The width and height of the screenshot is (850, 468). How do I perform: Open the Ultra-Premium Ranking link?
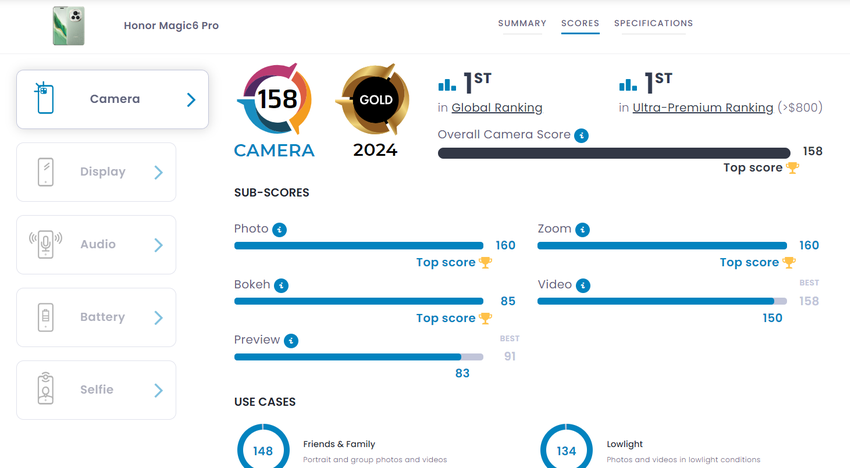pyautogui.click(x=702, y=107)
